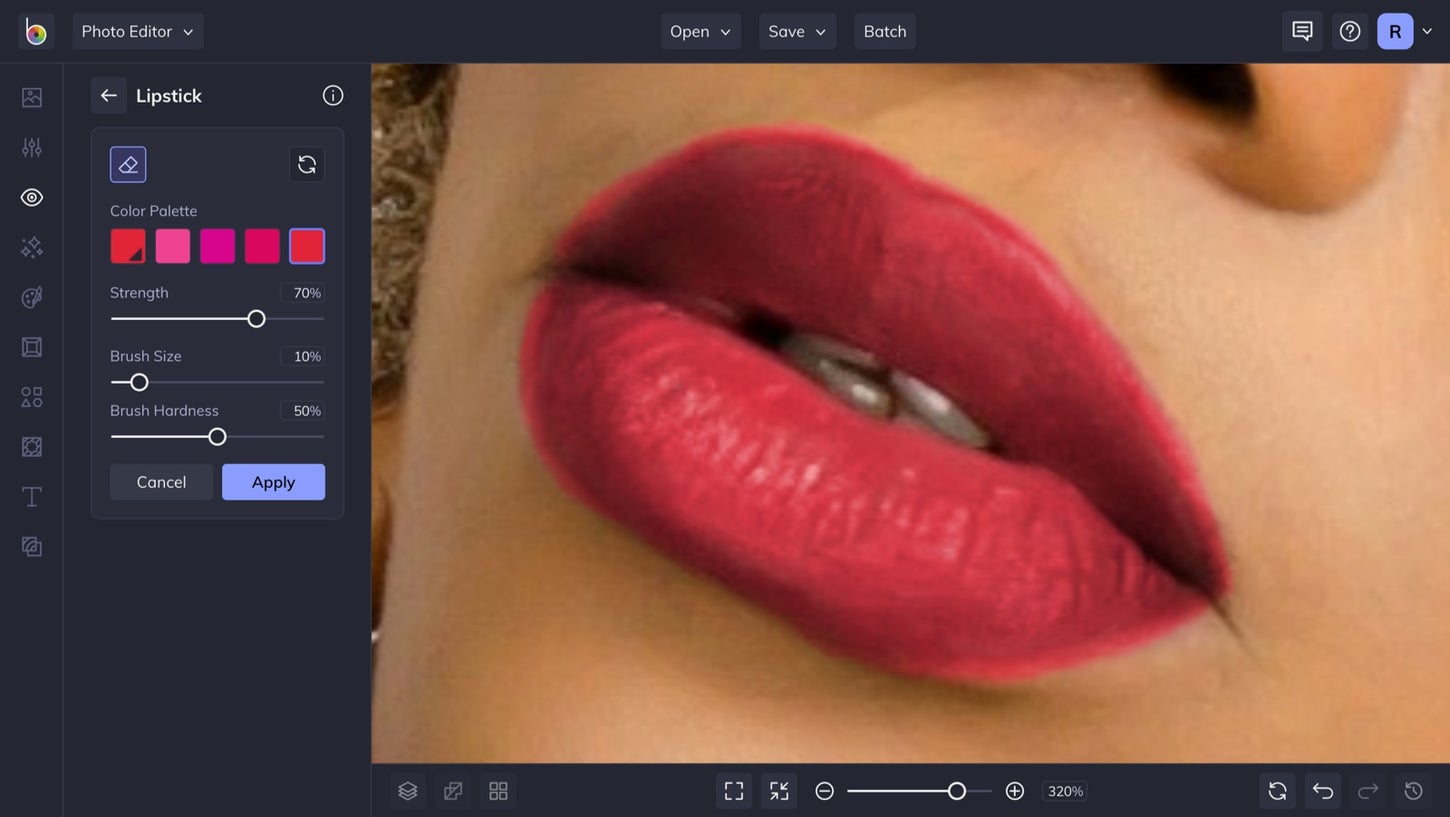Click the reset lipstick changes icon
Image resolution: width=1450 pixels, height=817 pixels.
tap(306, 163)
